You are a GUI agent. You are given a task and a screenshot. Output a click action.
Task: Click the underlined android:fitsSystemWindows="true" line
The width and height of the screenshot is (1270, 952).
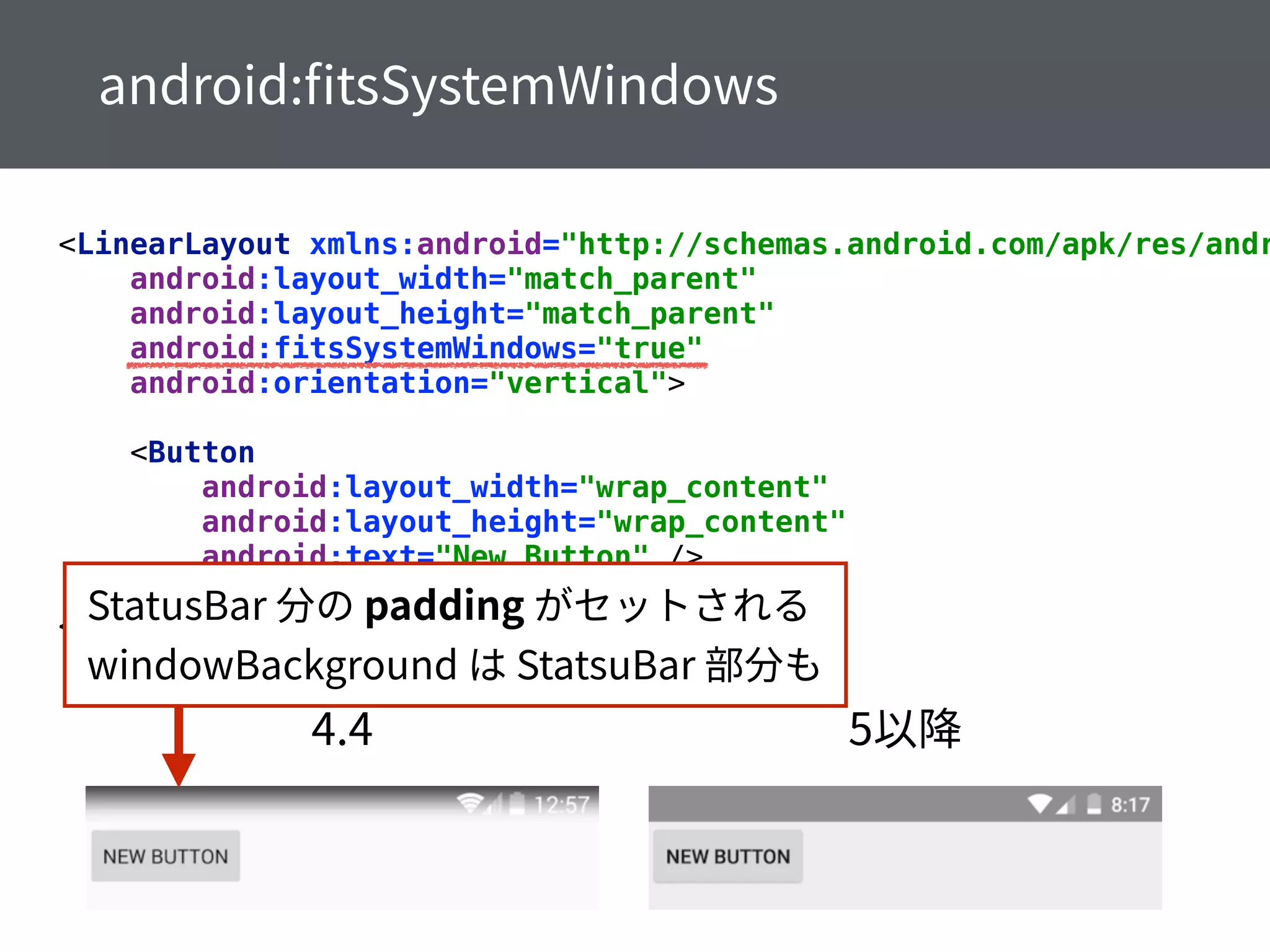coord(416,349)
